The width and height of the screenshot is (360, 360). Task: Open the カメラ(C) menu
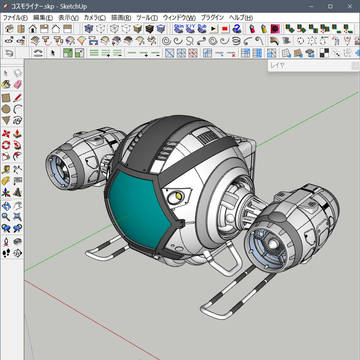tap(94, 18)
